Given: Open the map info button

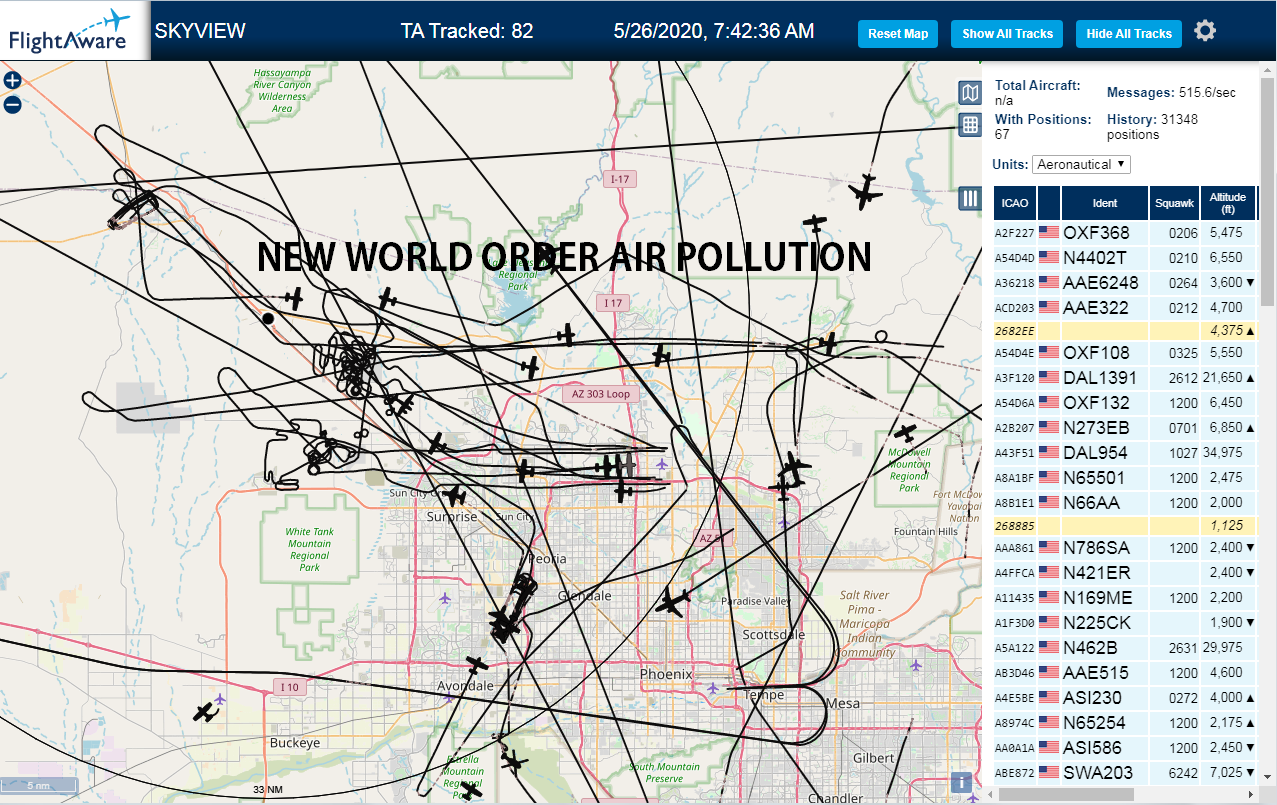Looking at the screenshot, I should 962,783.
